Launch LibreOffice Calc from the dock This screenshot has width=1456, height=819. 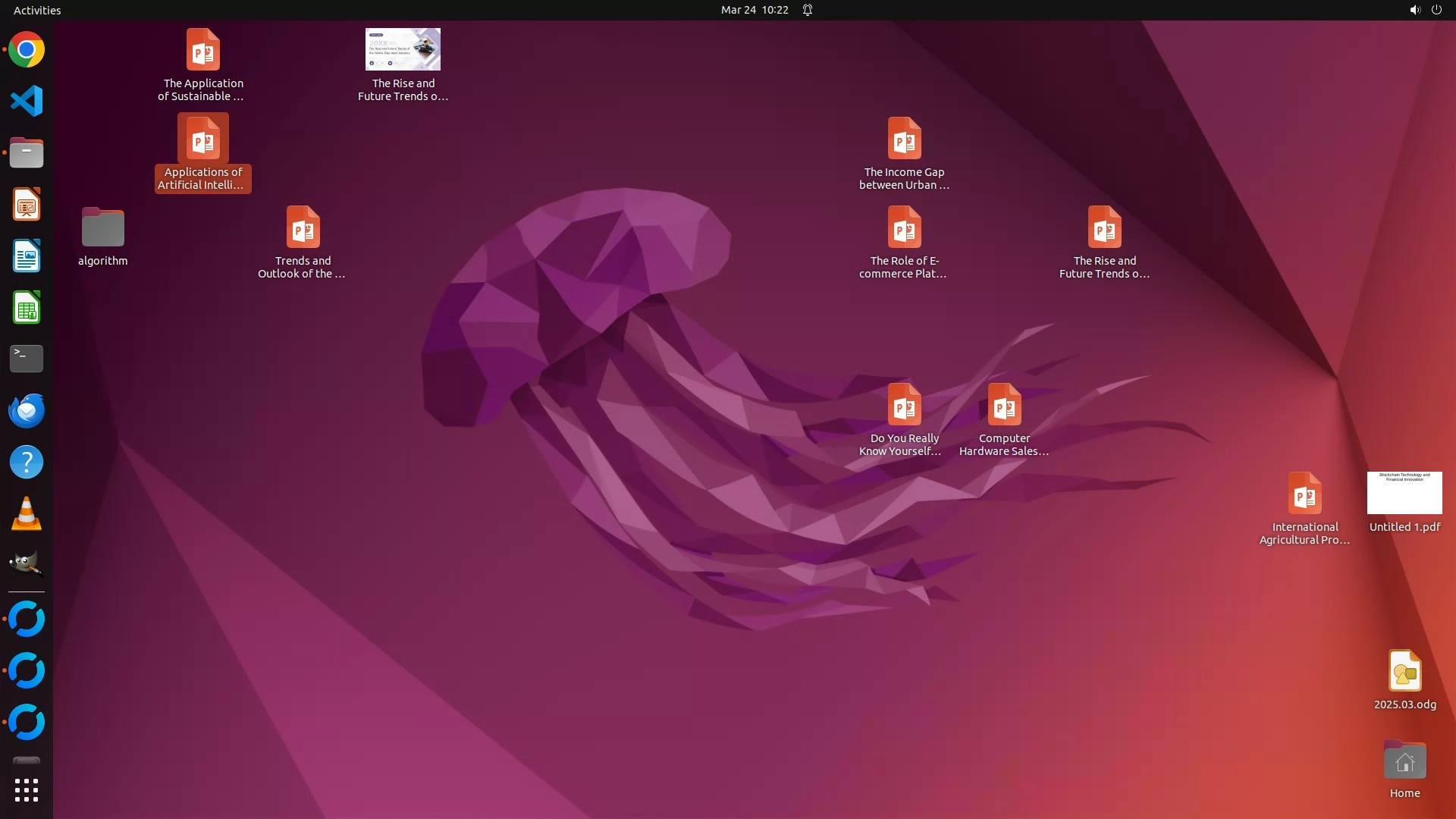click(27, 308)
